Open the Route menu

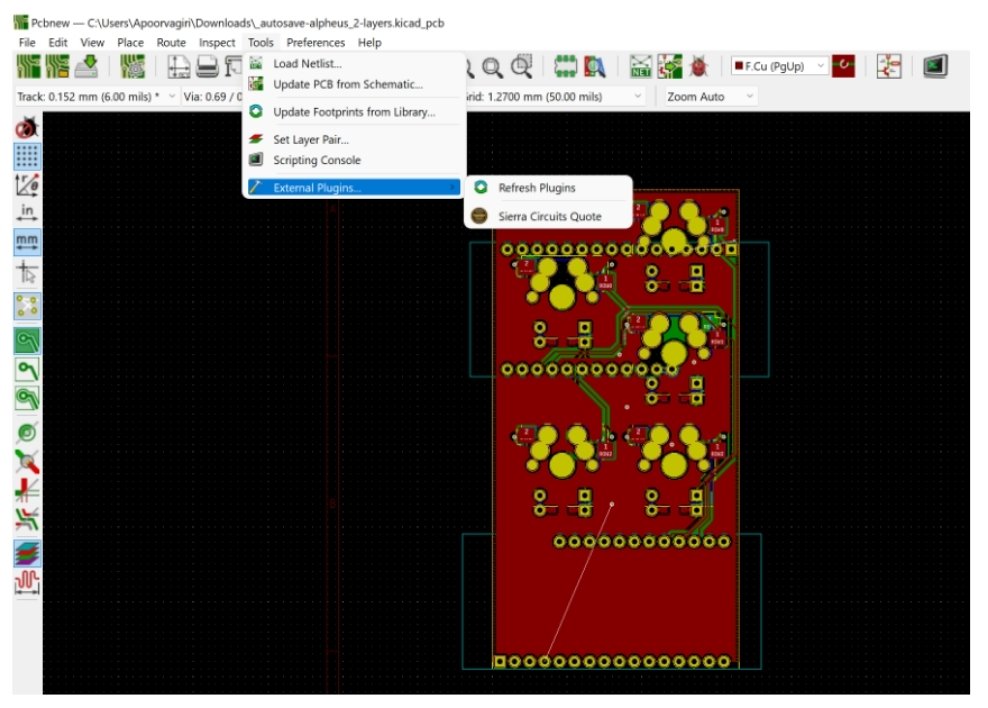171,42
